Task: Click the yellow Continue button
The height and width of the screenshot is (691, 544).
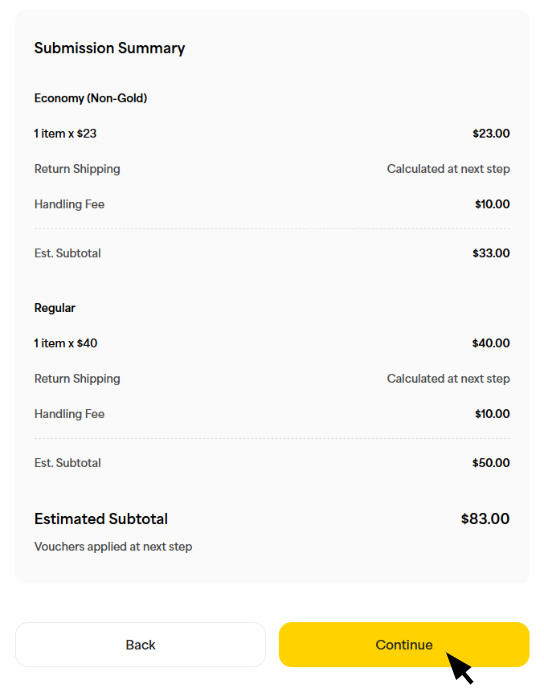Action: pyautogui.click(x=404, y=644)
